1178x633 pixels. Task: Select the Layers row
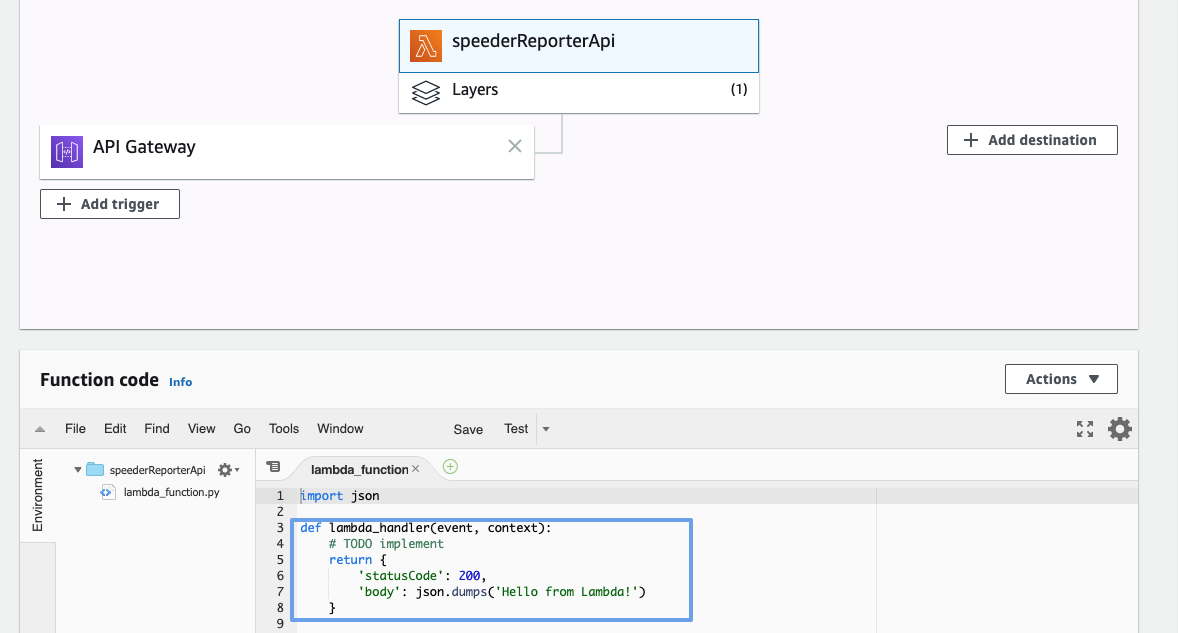pyautogui.click(x=578, y=93)
